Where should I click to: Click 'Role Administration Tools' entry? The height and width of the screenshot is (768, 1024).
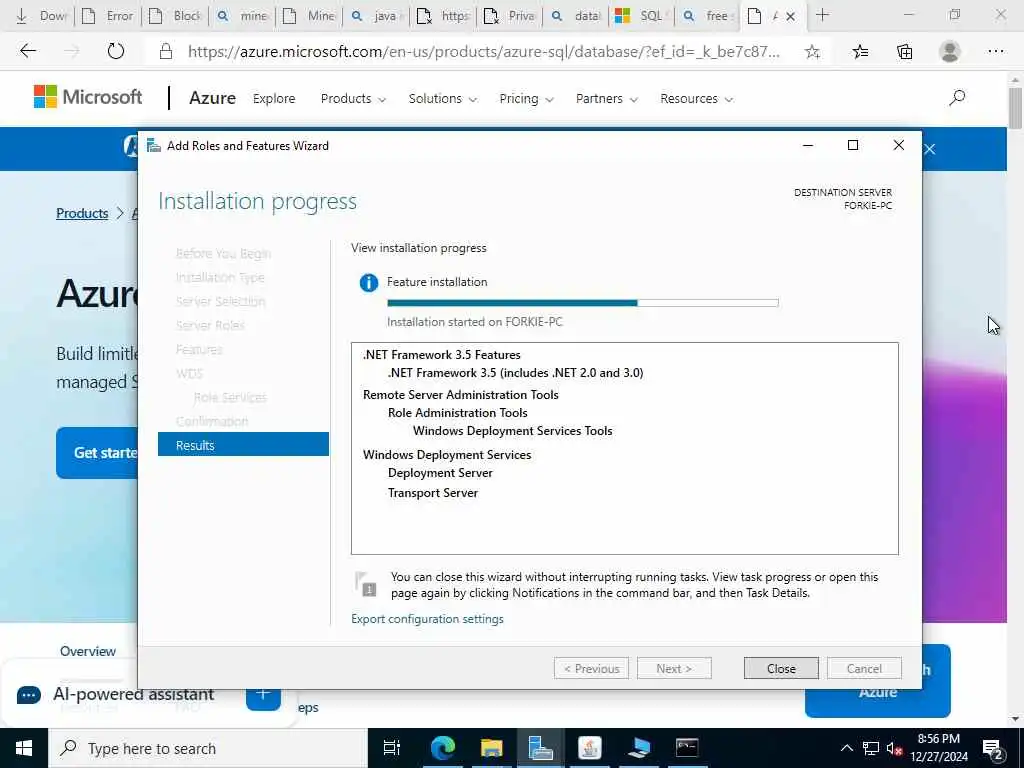[457, 412]
